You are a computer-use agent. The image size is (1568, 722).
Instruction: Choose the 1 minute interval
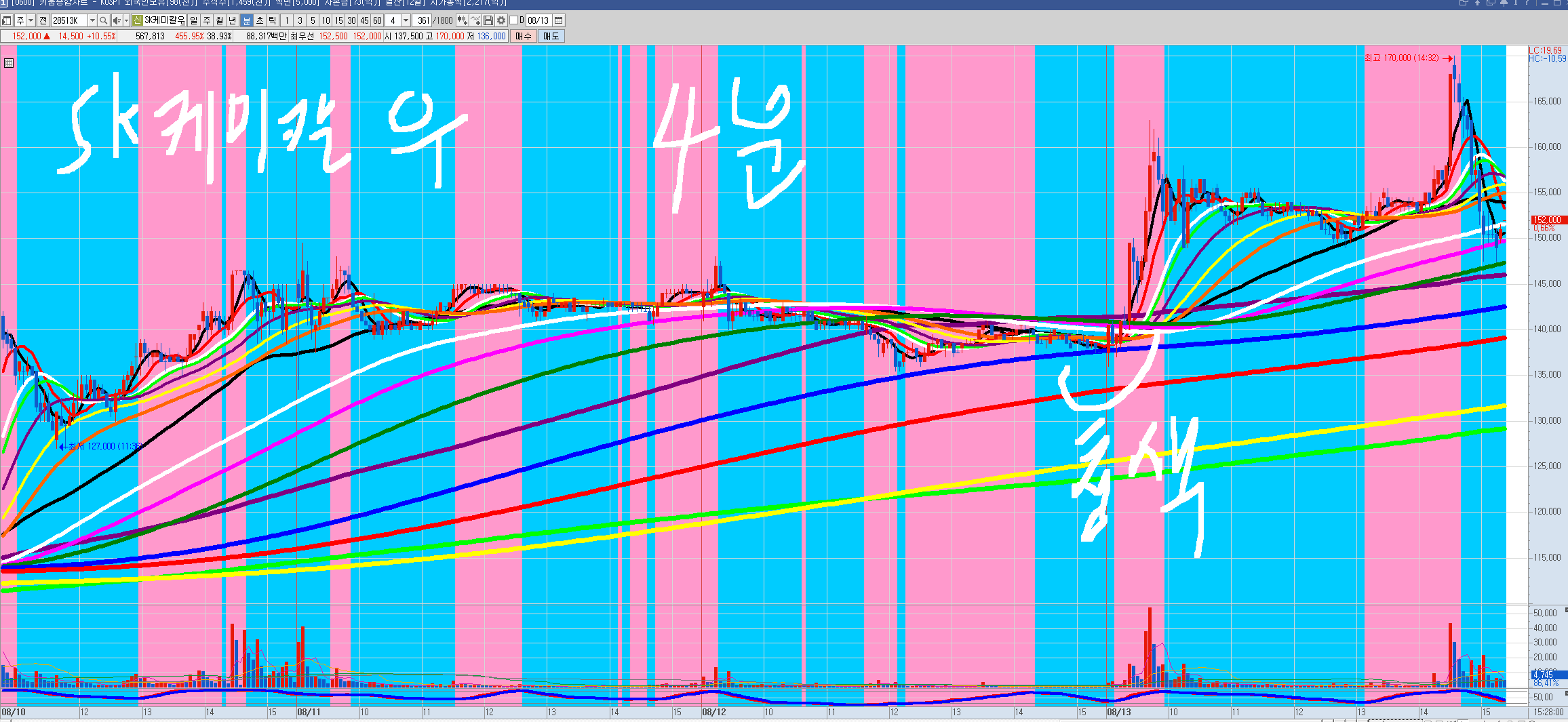pos(287,20)
